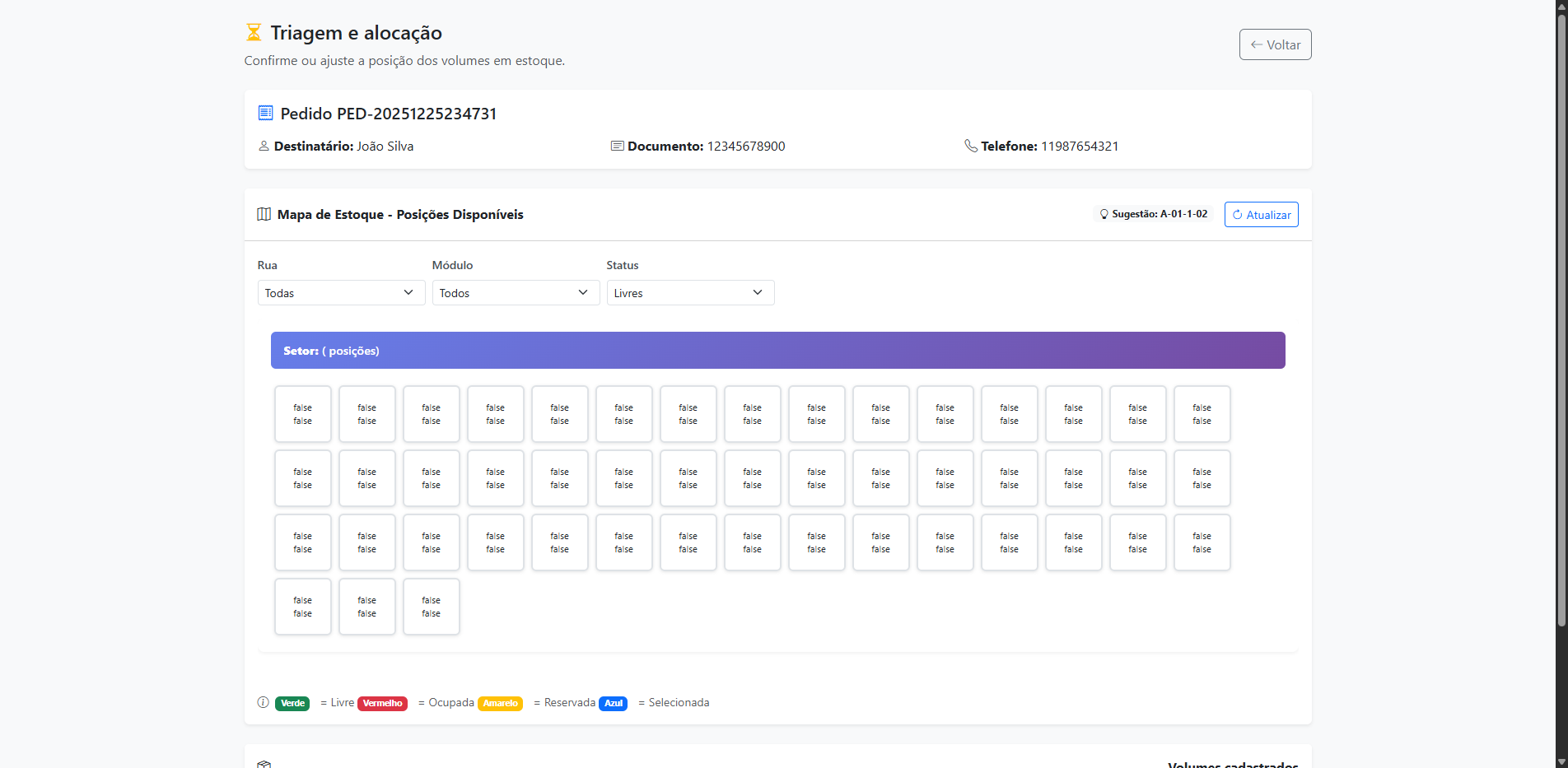This screenshot has width=1568, height=768.
Task: Click the person icon next to Destinatário
Action: click(x=264, y=146)
